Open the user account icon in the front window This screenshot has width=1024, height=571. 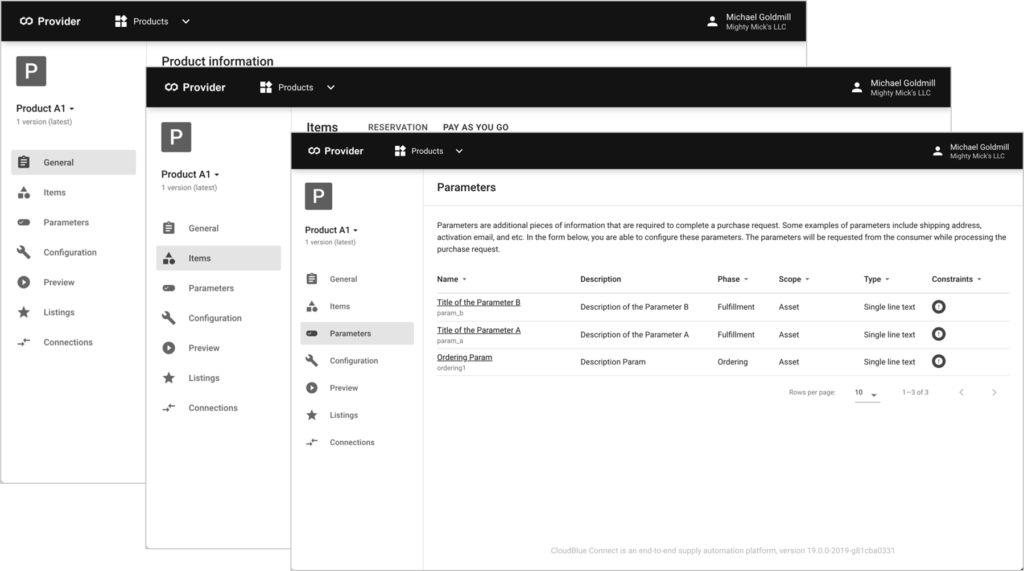(x=937, y=151)
